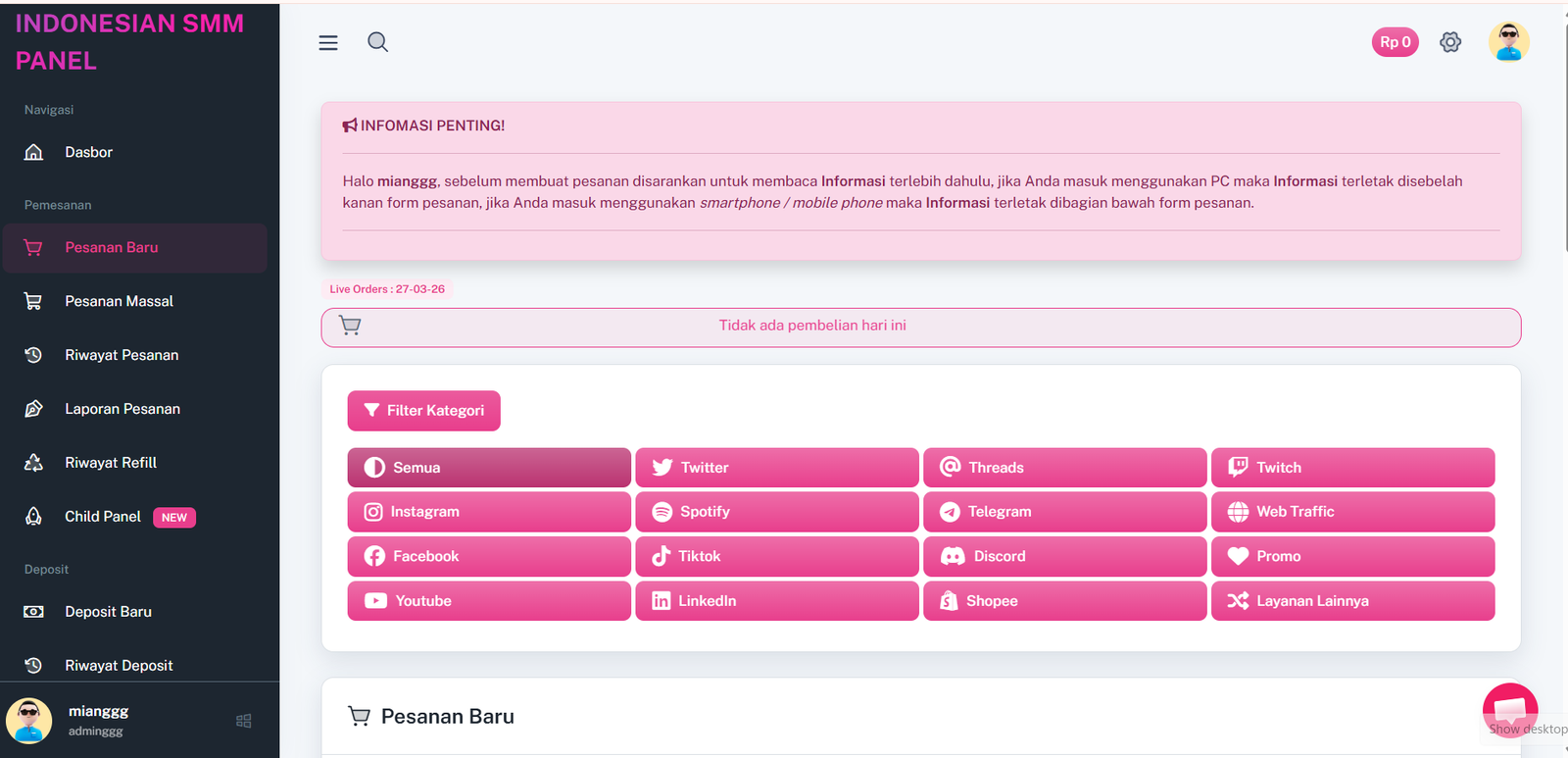Click the page vertical scrollbar
Viewport: 1568px width, 758px height.
click(x=1564, y=147)
